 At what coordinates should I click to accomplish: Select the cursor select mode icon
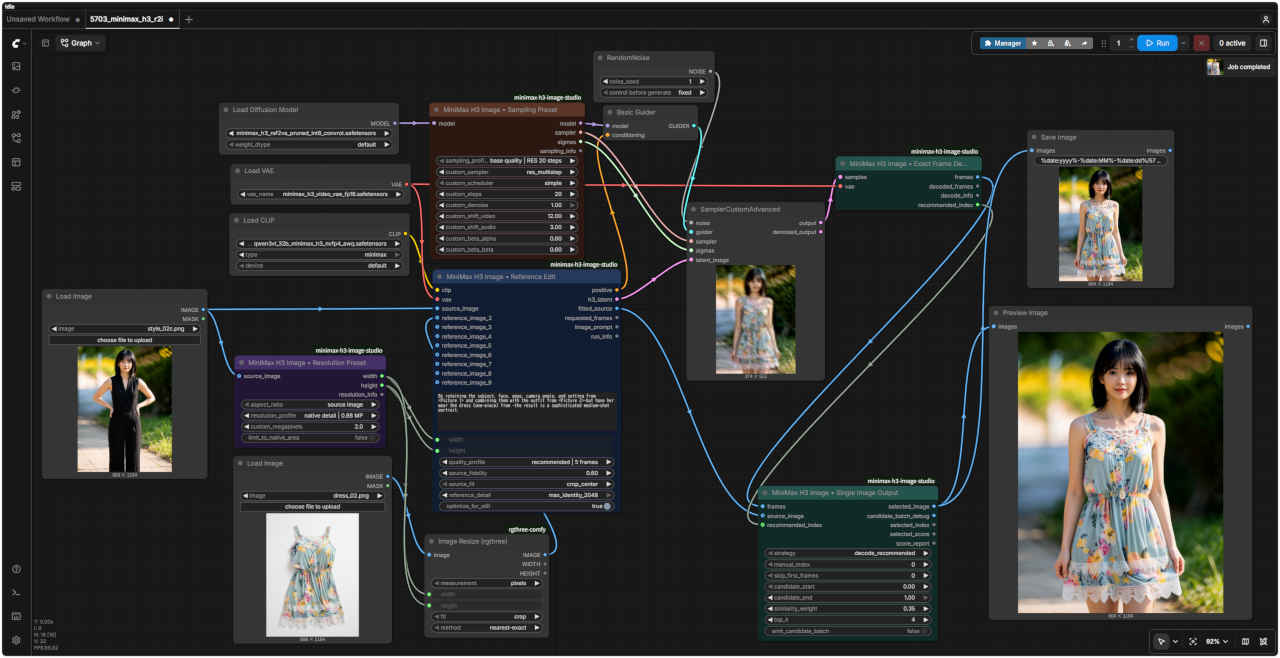(1161, 641)
